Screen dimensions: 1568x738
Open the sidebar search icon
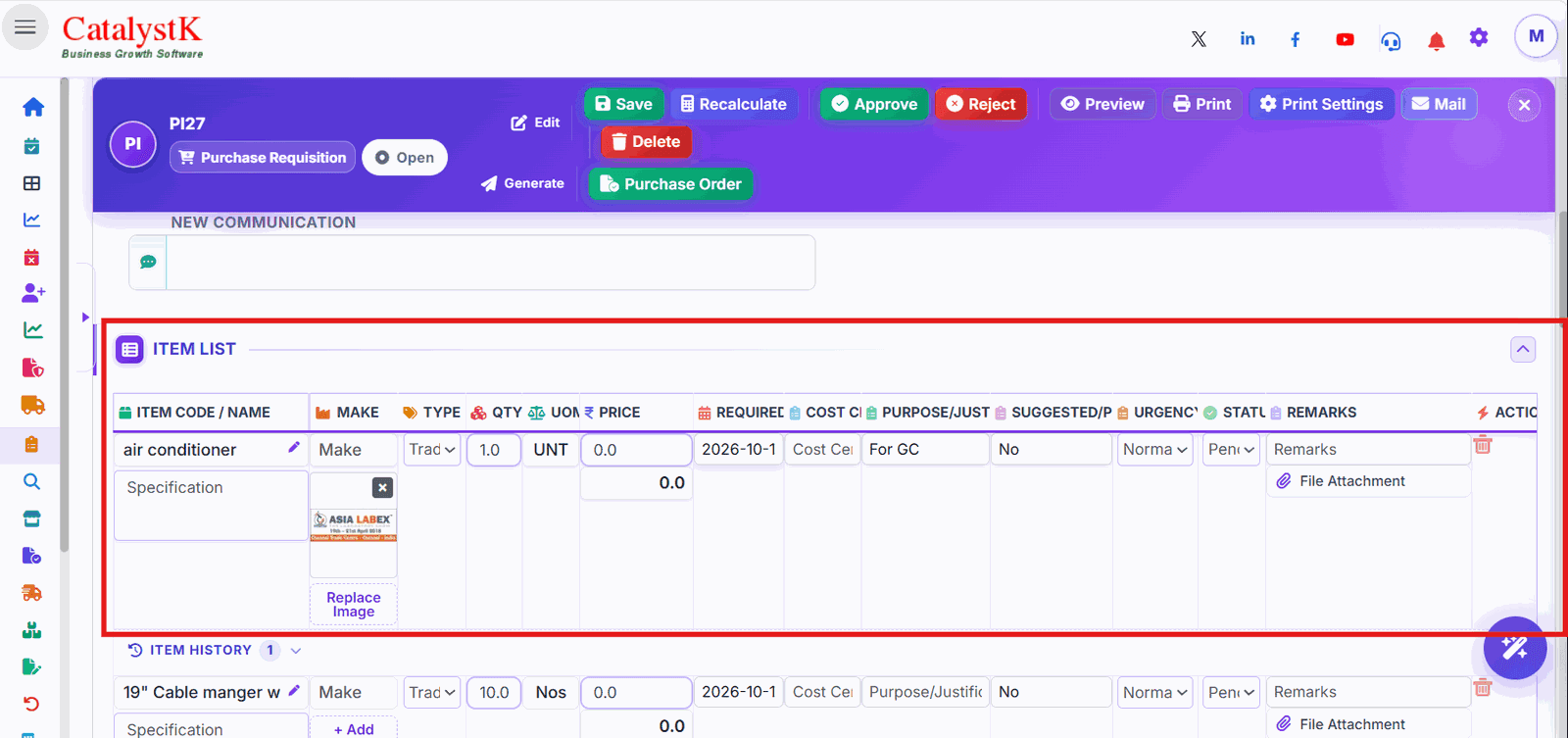tap(32, 481)
